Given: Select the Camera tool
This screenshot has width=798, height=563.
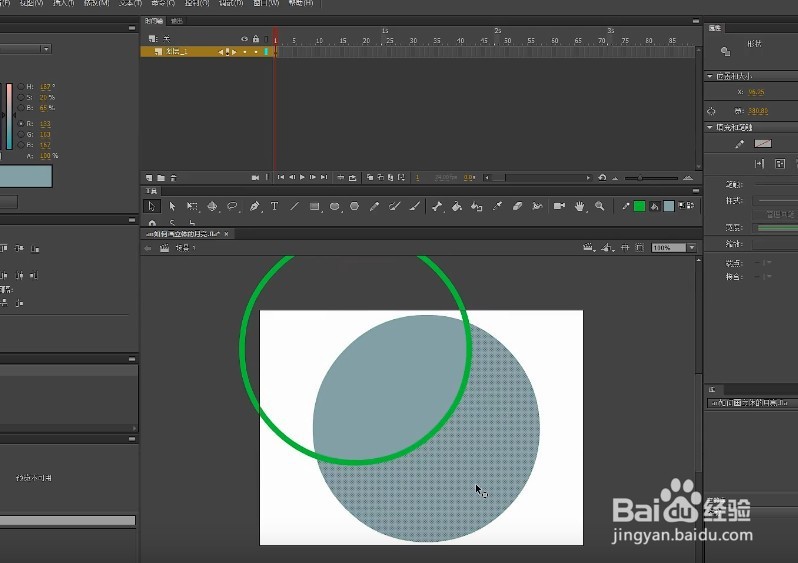Looking at the screenshot, I should 559,206.
